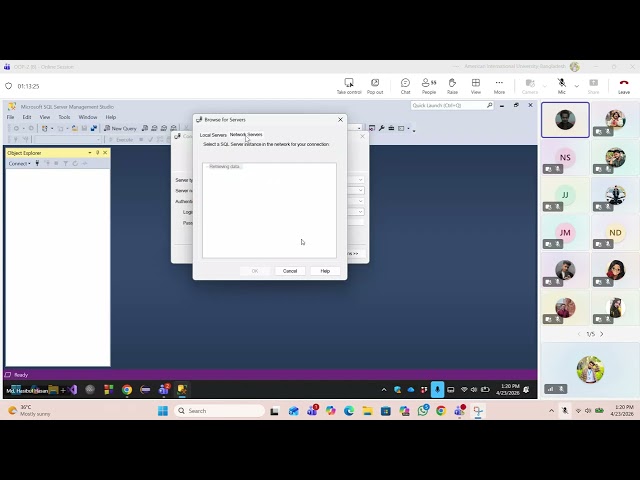Open the Camera options dropdown arrow
This screenshot has width=640, height=480.
coord(544,86)
